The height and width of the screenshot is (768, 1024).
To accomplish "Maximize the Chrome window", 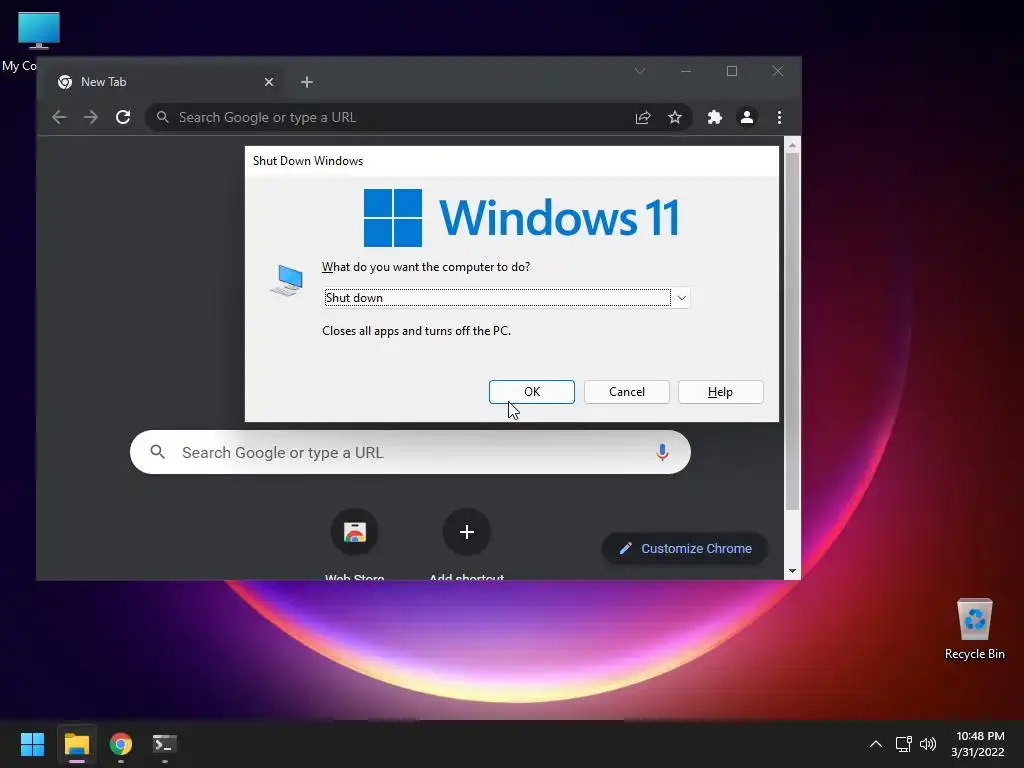I will [732, 71].
